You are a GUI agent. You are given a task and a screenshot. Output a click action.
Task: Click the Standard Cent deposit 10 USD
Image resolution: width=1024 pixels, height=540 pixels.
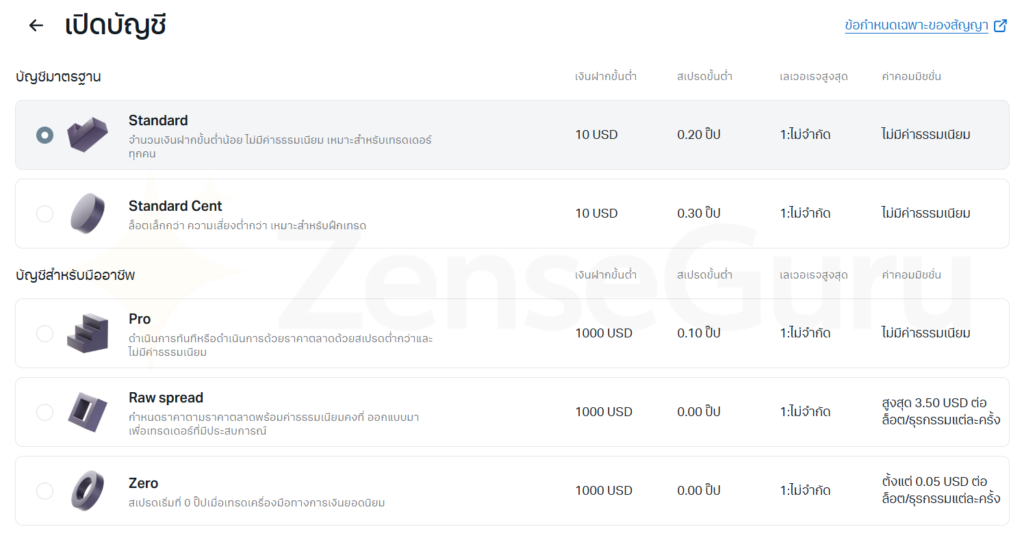596,214
